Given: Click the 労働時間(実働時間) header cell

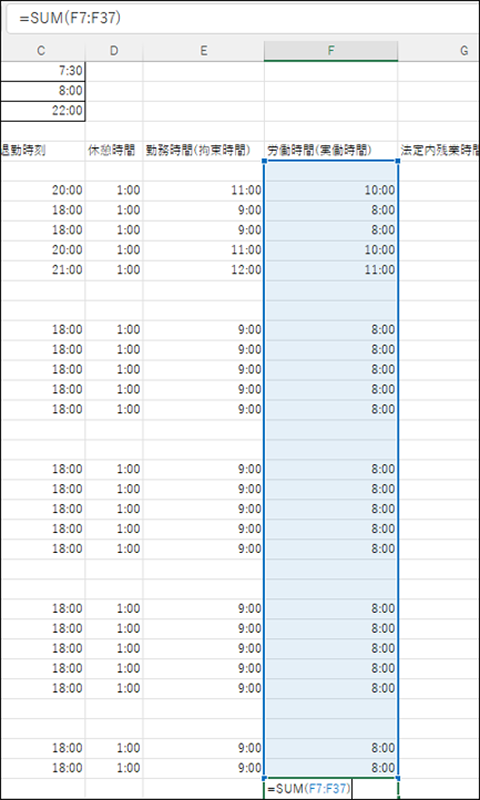Looking at the screenshot, I should pyautogui.click(x=331, y=151).
